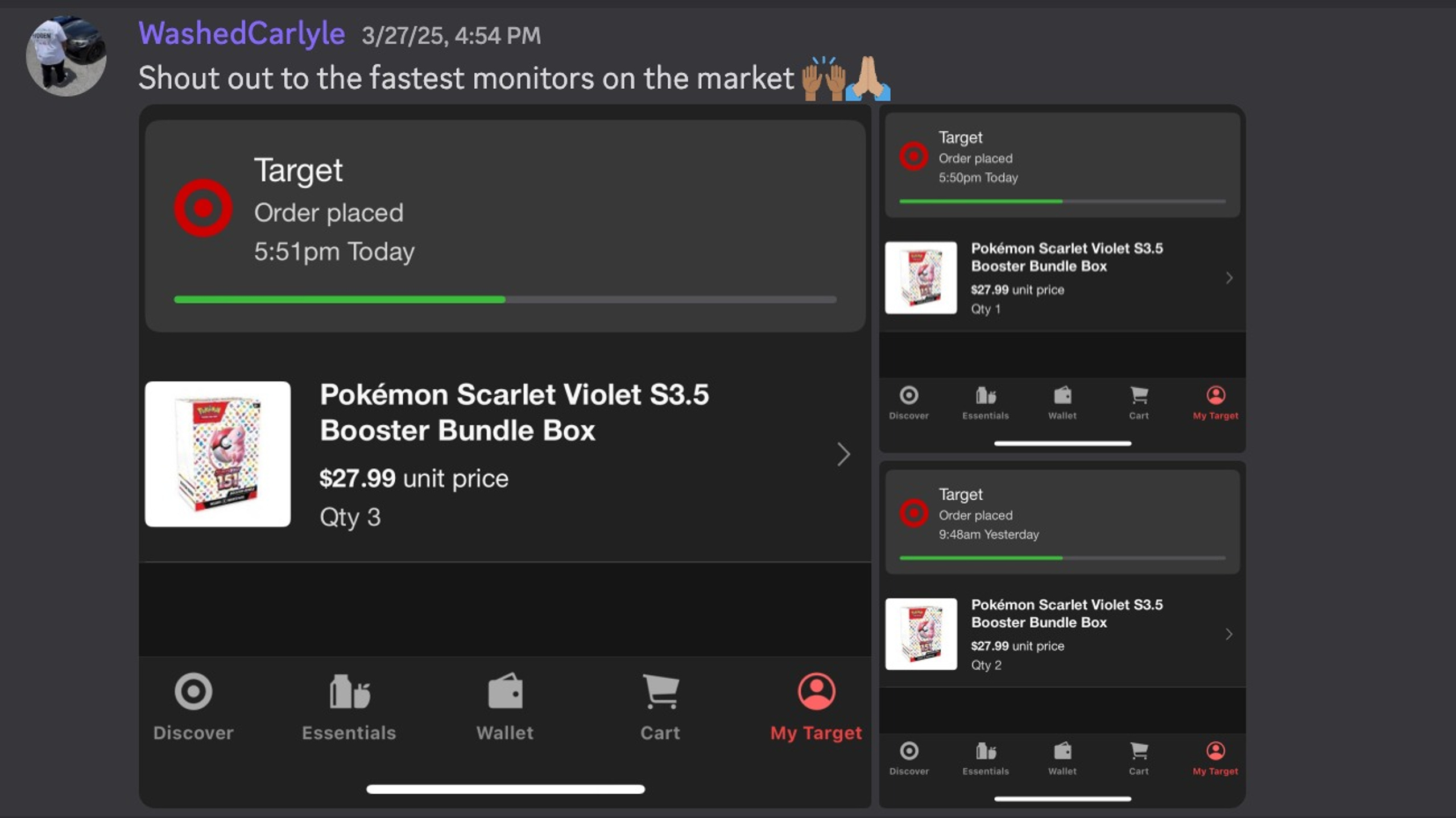Click the "Target" store name above the 5:51pm order

[298, 171]
